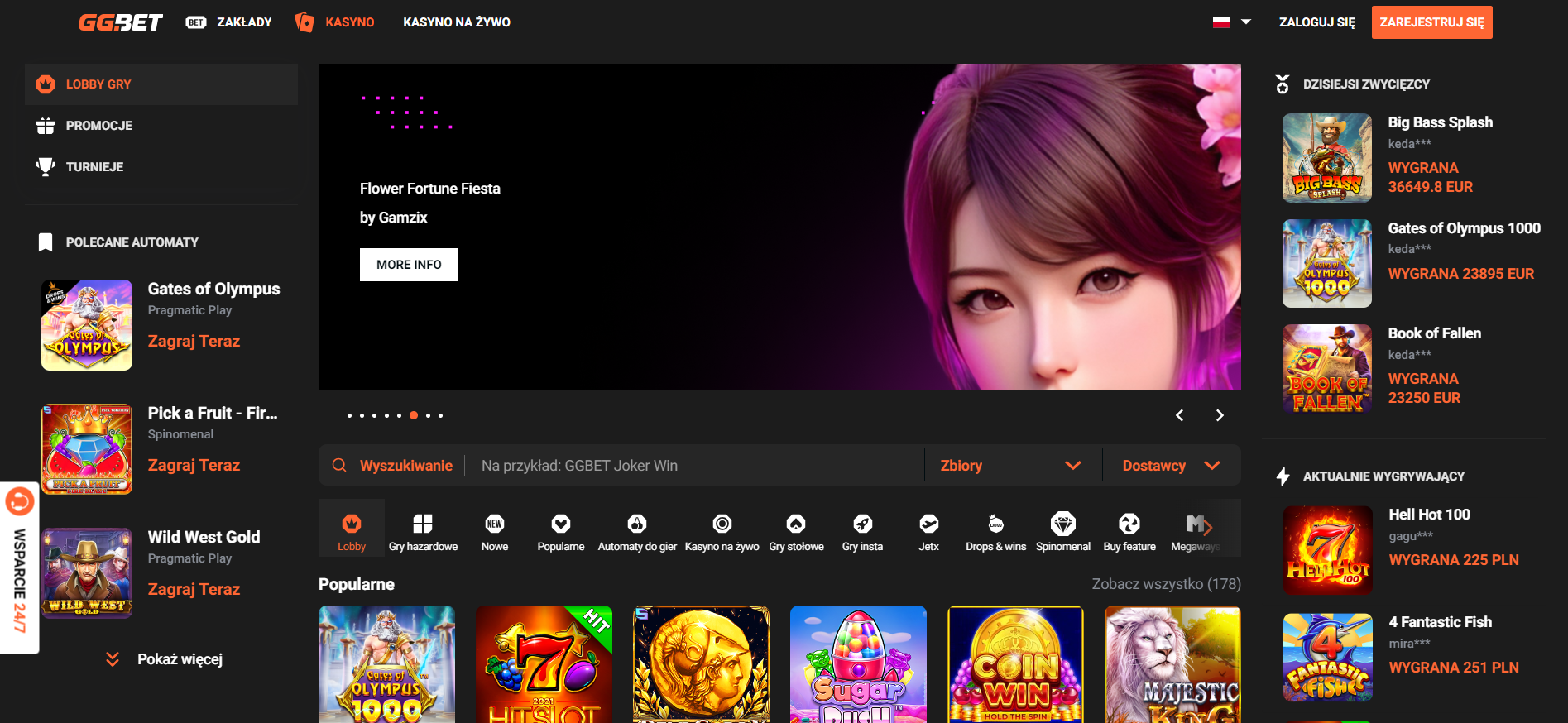The image size is (1568, 723).
Task: Open the Promocje sidebar menu item
Action: pos(99,126)
